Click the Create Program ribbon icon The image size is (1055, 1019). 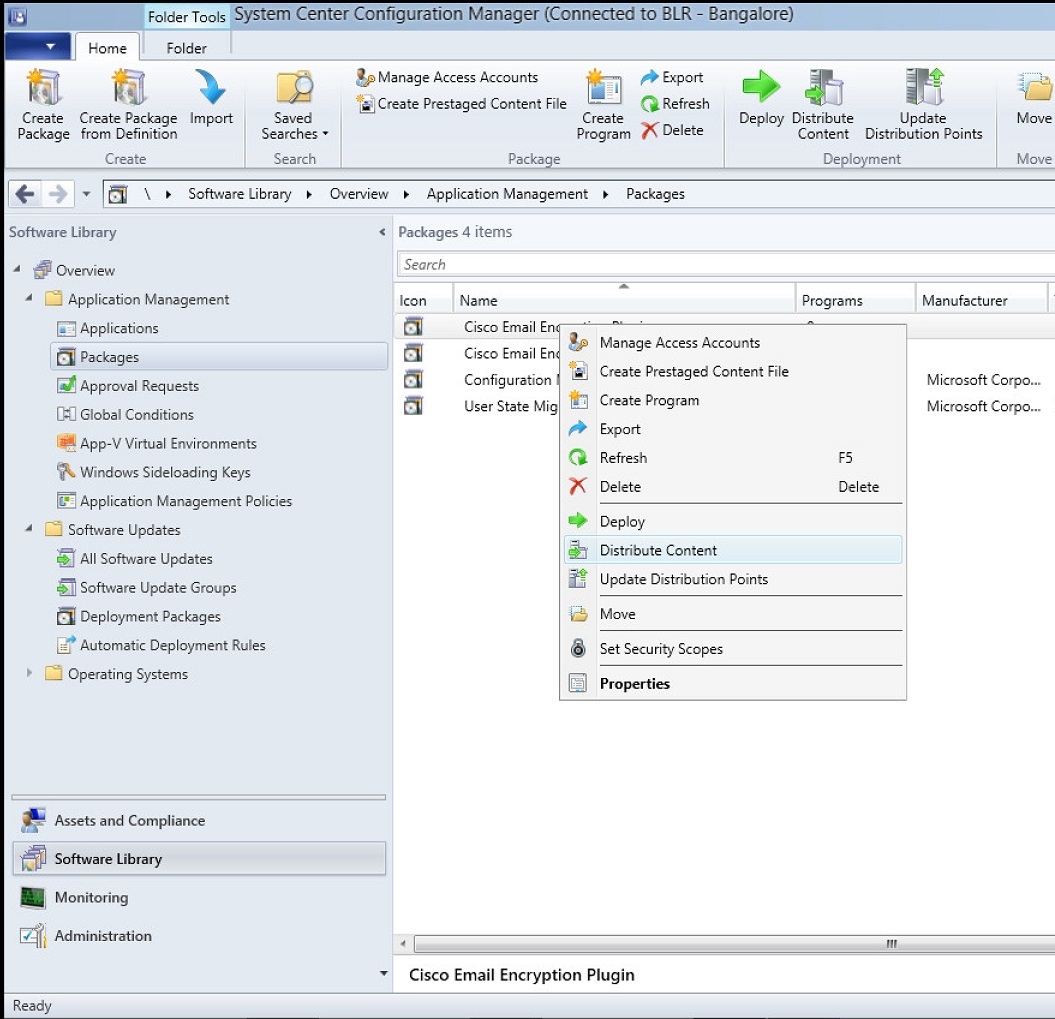click(x=603, y=105)
